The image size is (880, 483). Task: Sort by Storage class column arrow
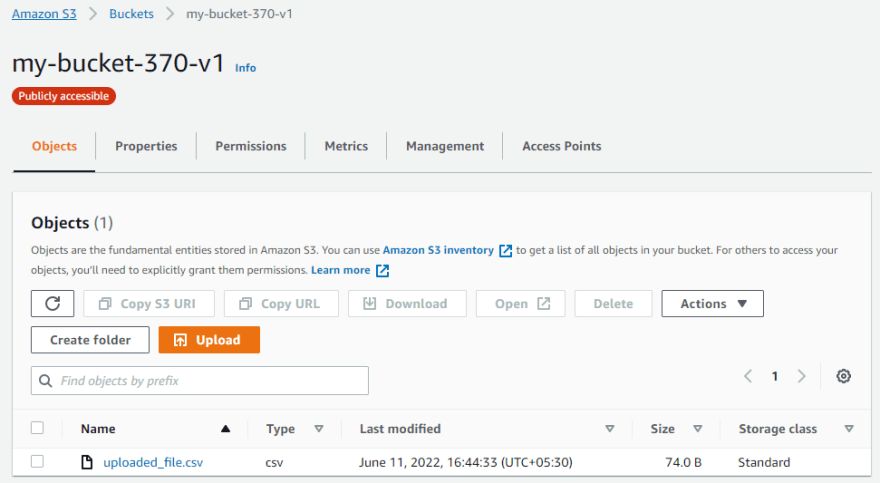tap(849, 429)
